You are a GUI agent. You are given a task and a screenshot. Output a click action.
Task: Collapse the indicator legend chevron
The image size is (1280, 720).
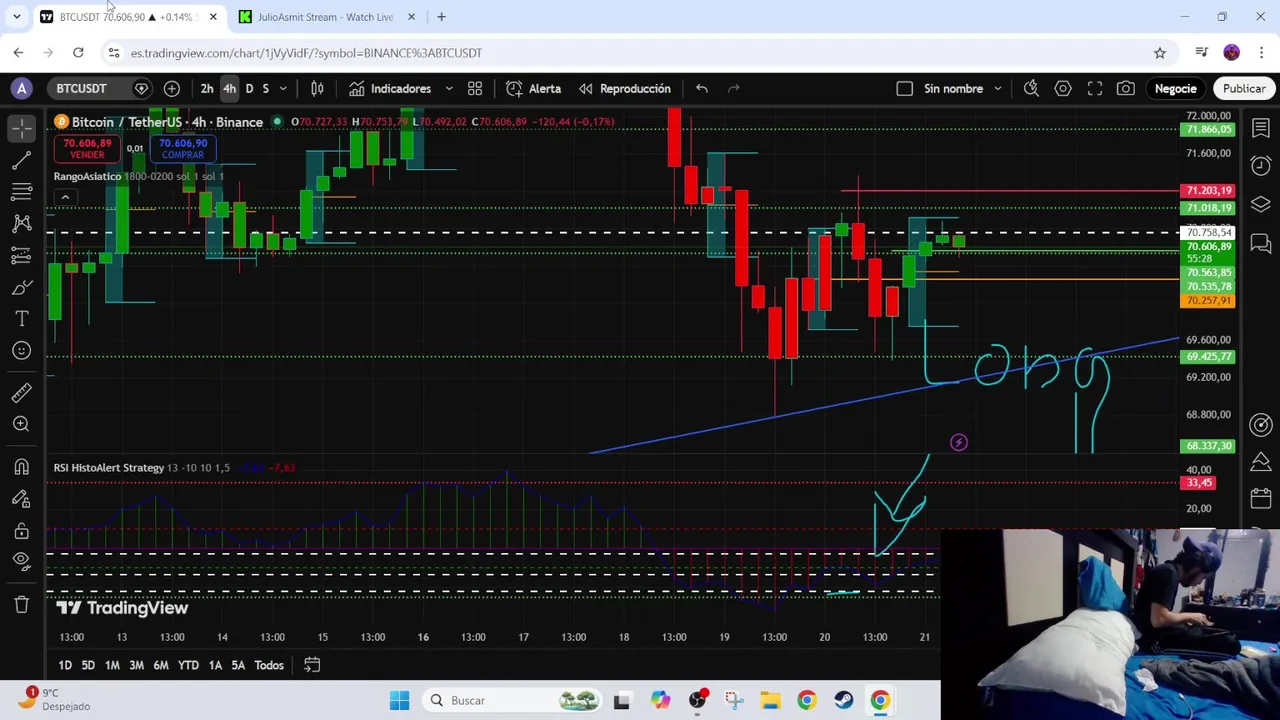[65, 198]
